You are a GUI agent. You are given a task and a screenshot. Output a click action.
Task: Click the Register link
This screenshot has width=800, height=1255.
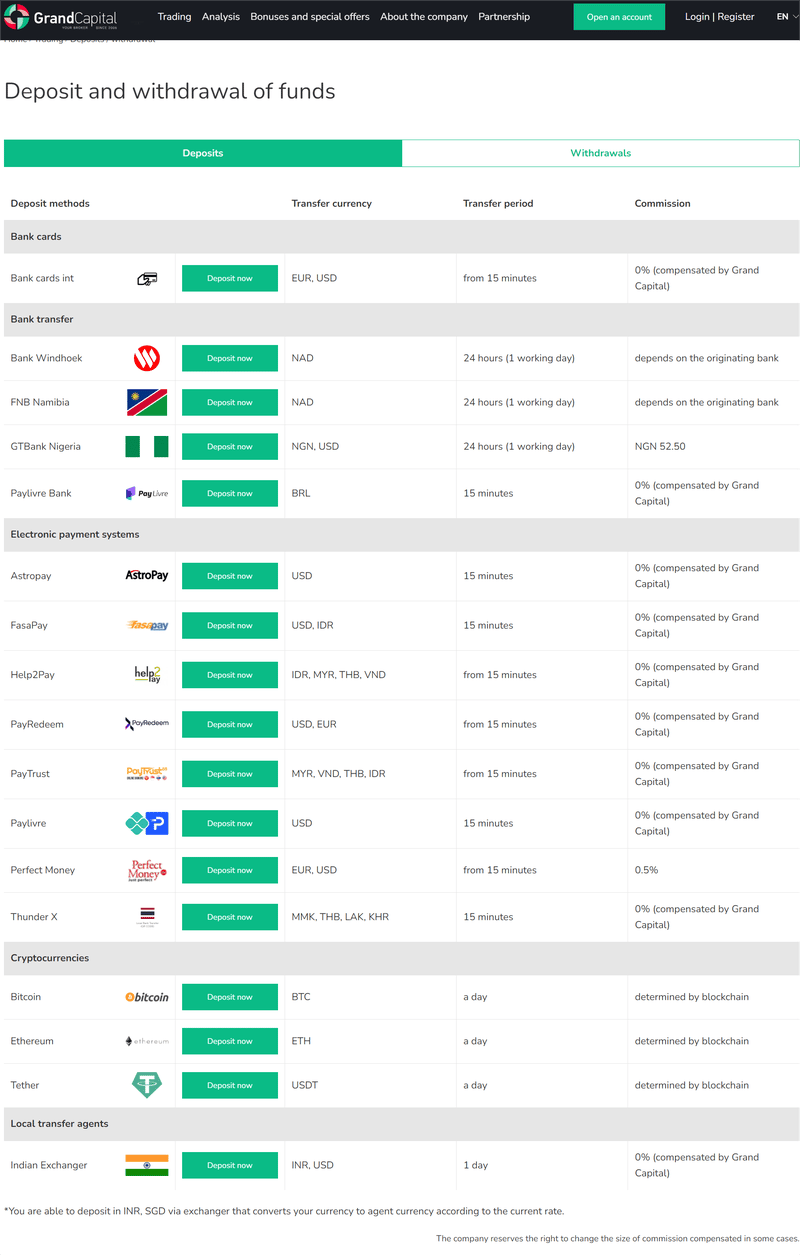(x=736, y=17)
